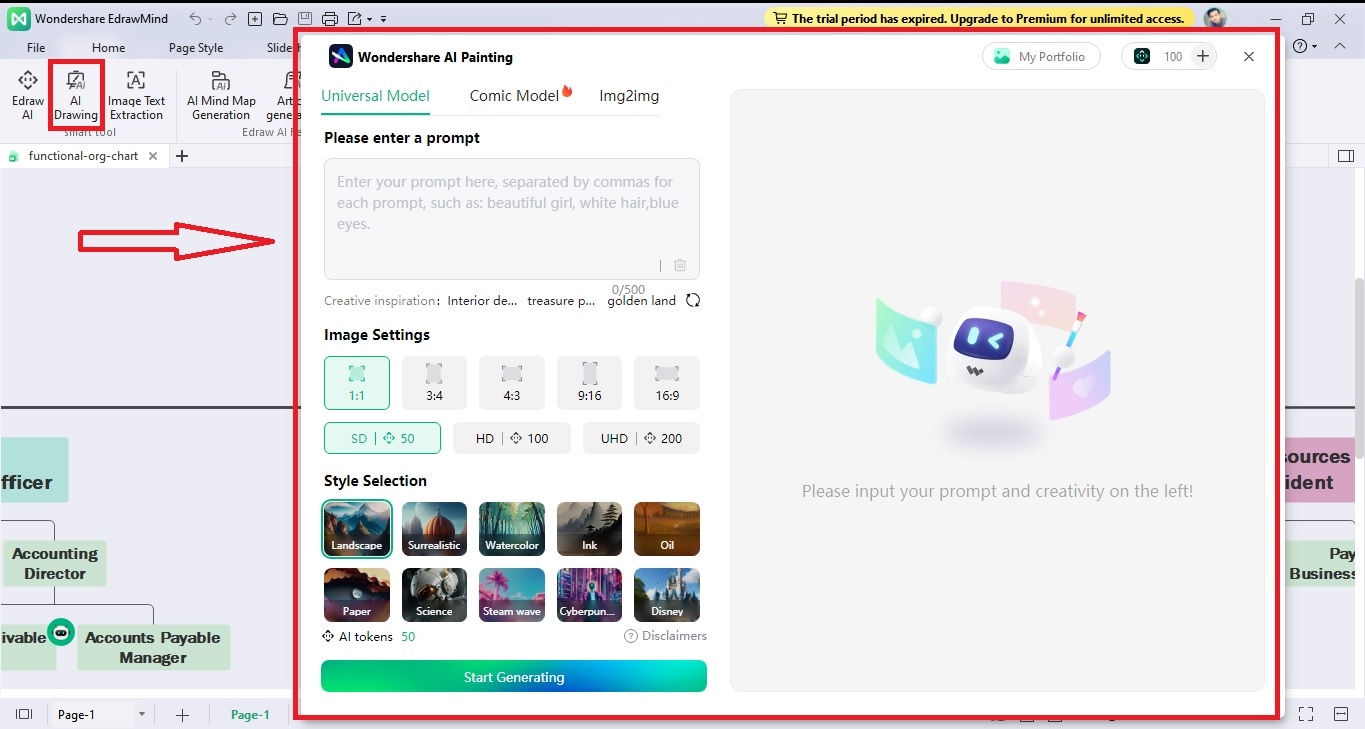Clear the prompt using trash icon
This screenshot has width=1365, height=729.
[680, 265]
